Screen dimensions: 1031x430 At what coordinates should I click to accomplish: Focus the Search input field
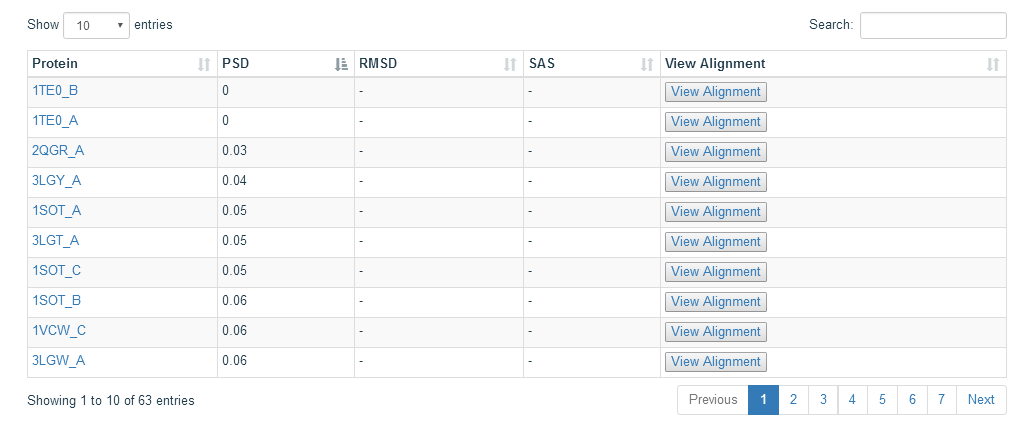(933, 26)
